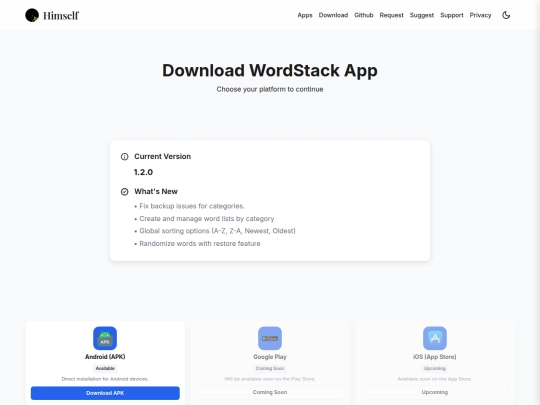This screenshot has height=405, width=540.
Task: Open the Privacy nav link
Action: tap(480, 15)
